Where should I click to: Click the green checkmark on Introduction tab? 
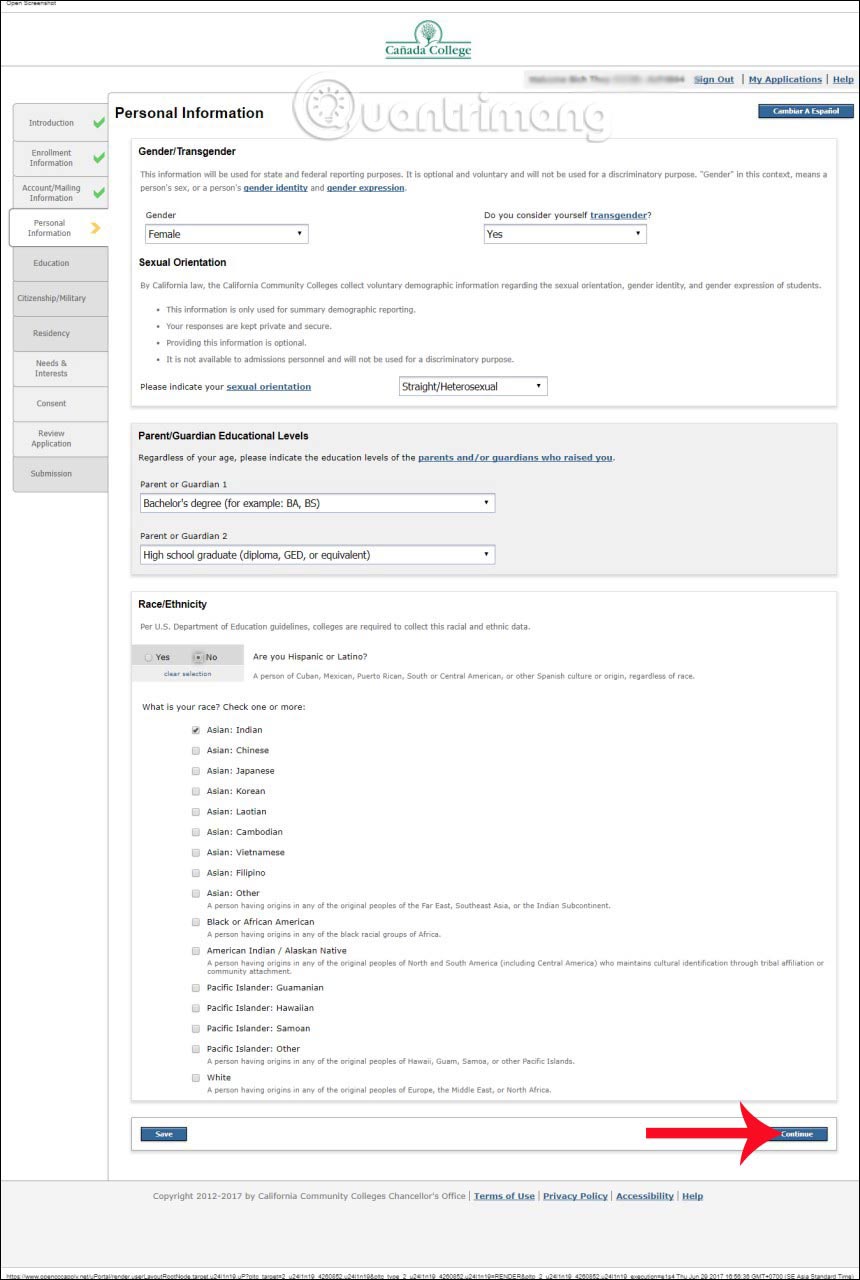pos(98,121)
